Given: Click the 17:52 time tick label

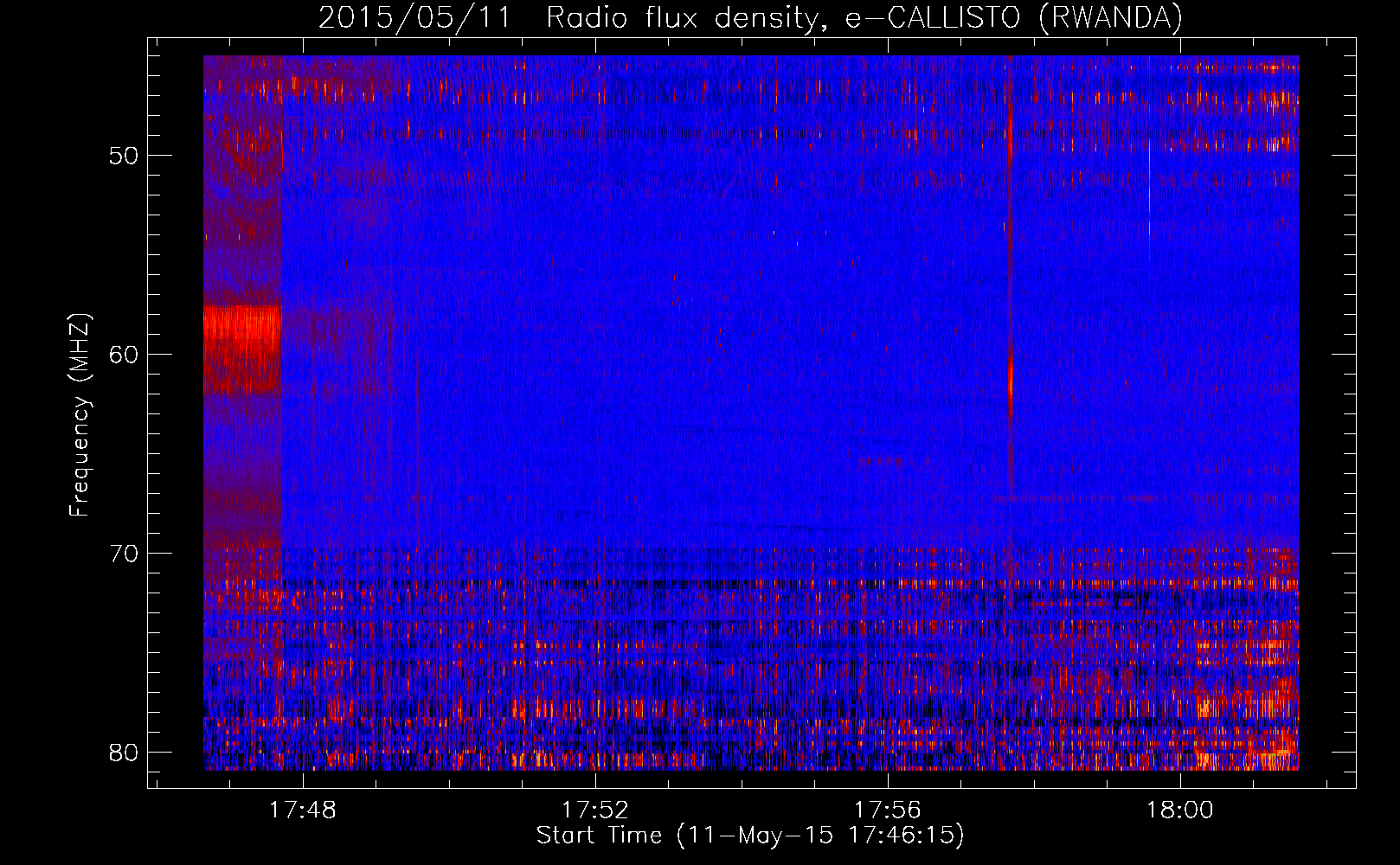Looking at the screenshot, I should (595, 811).
